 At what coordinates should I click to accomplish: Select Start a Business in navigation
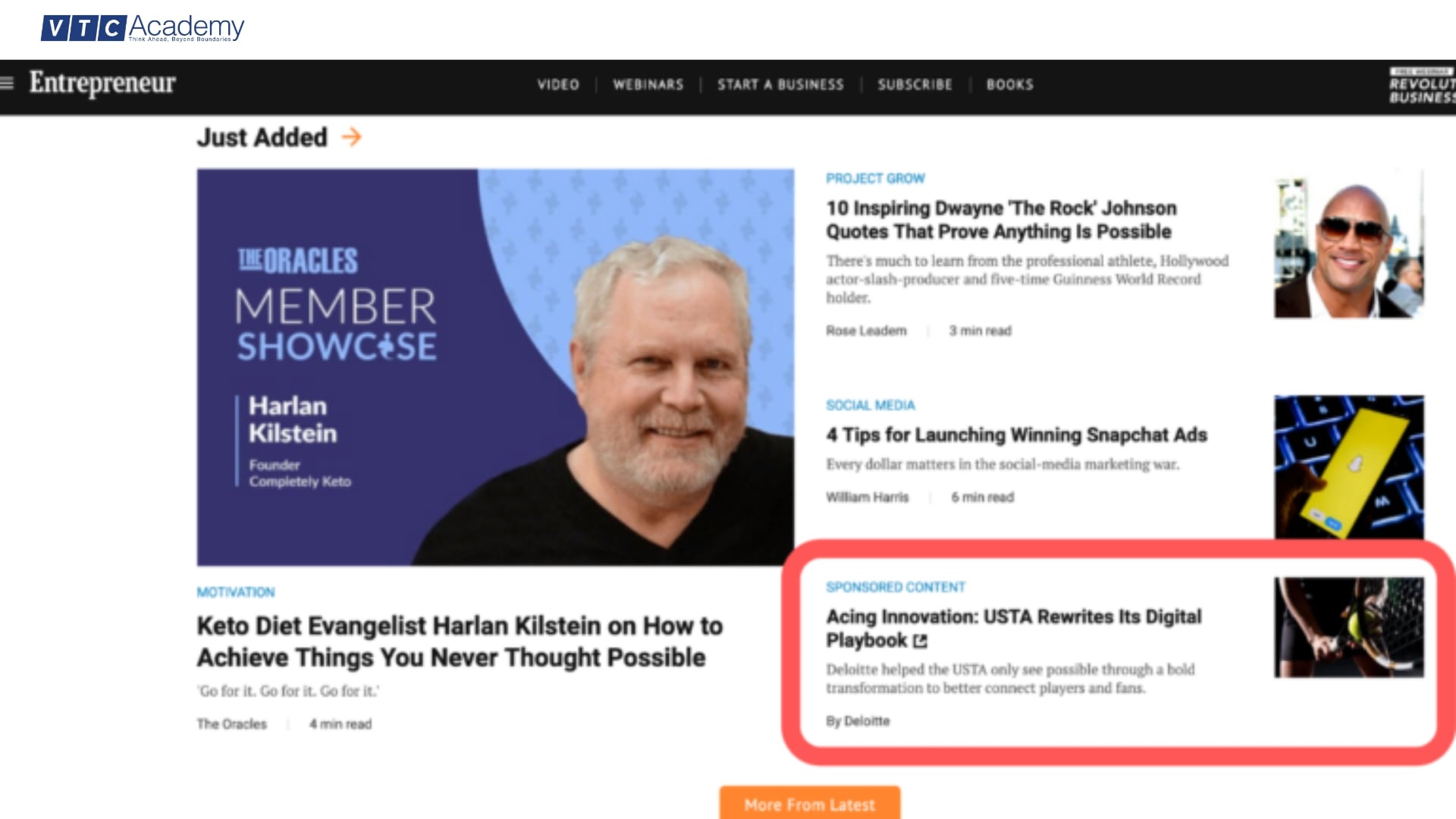click(780, 85)
